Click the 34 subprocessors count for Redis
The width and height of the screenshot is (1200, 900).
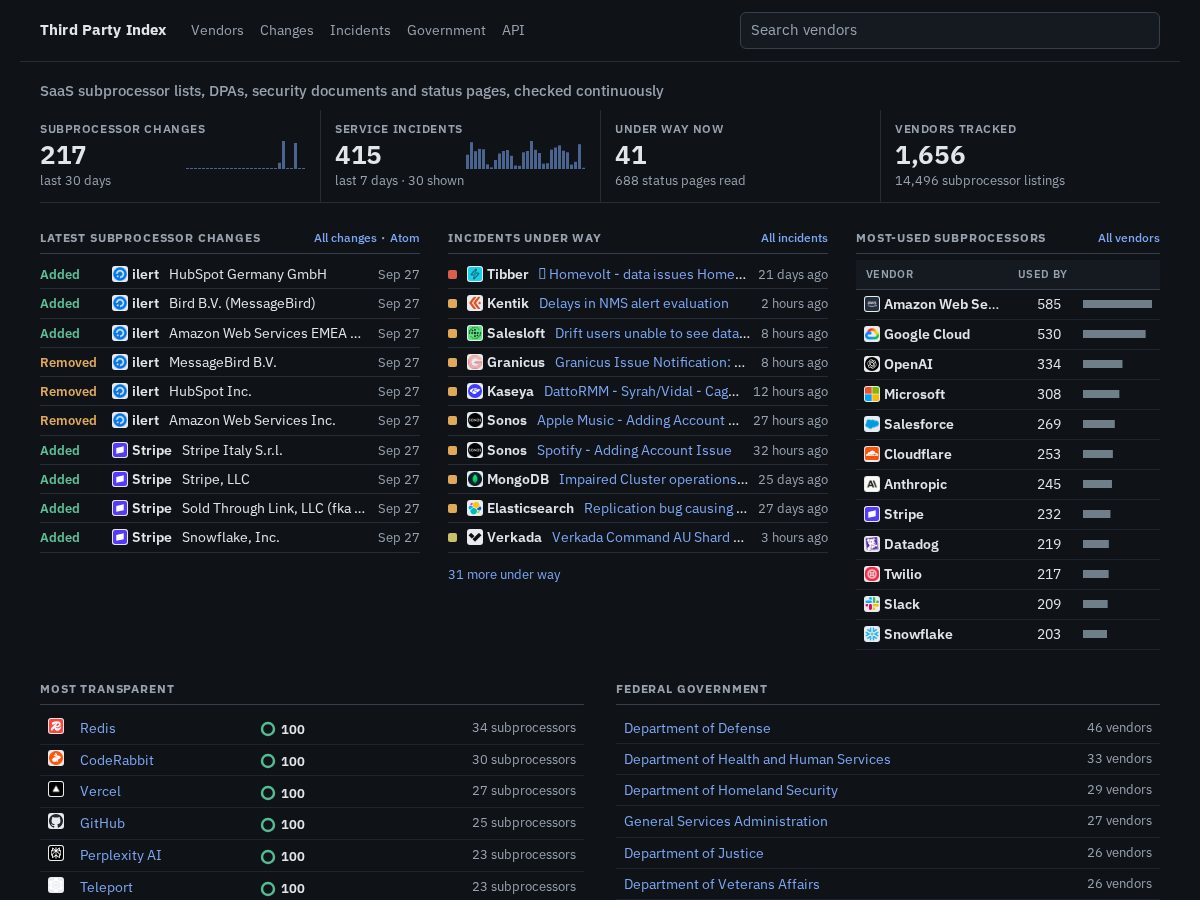(x=524, y=728)
